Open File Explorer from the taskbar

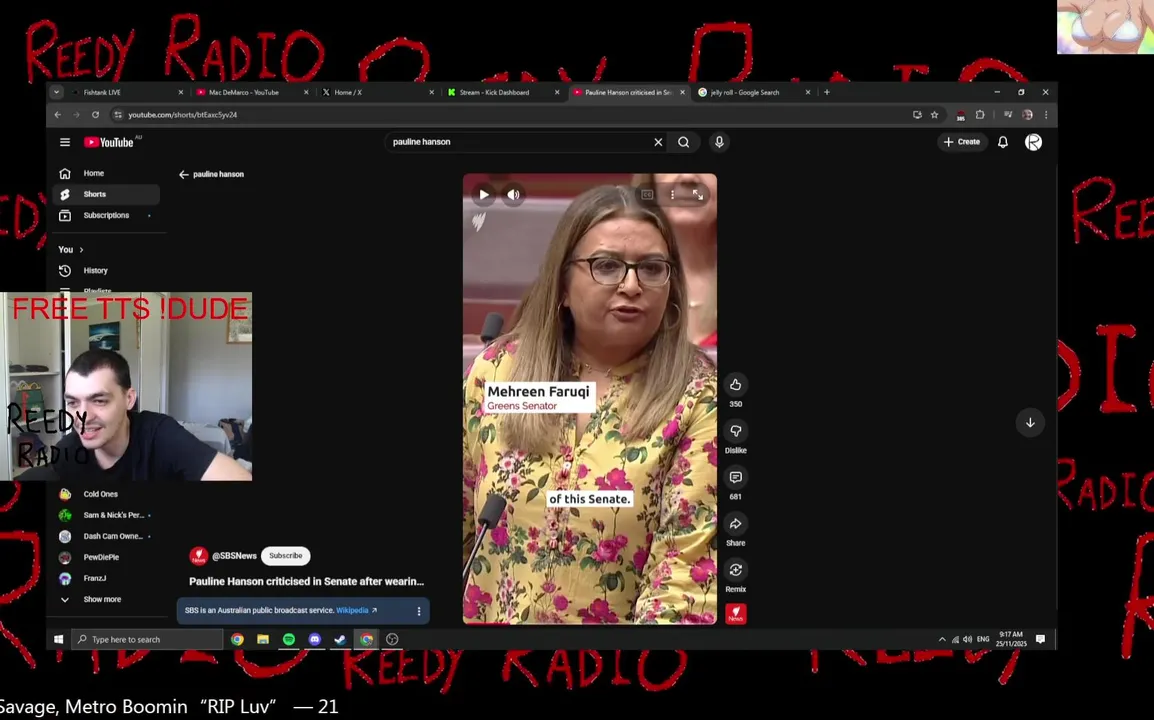pyautogui.click(x=263, y=639)
